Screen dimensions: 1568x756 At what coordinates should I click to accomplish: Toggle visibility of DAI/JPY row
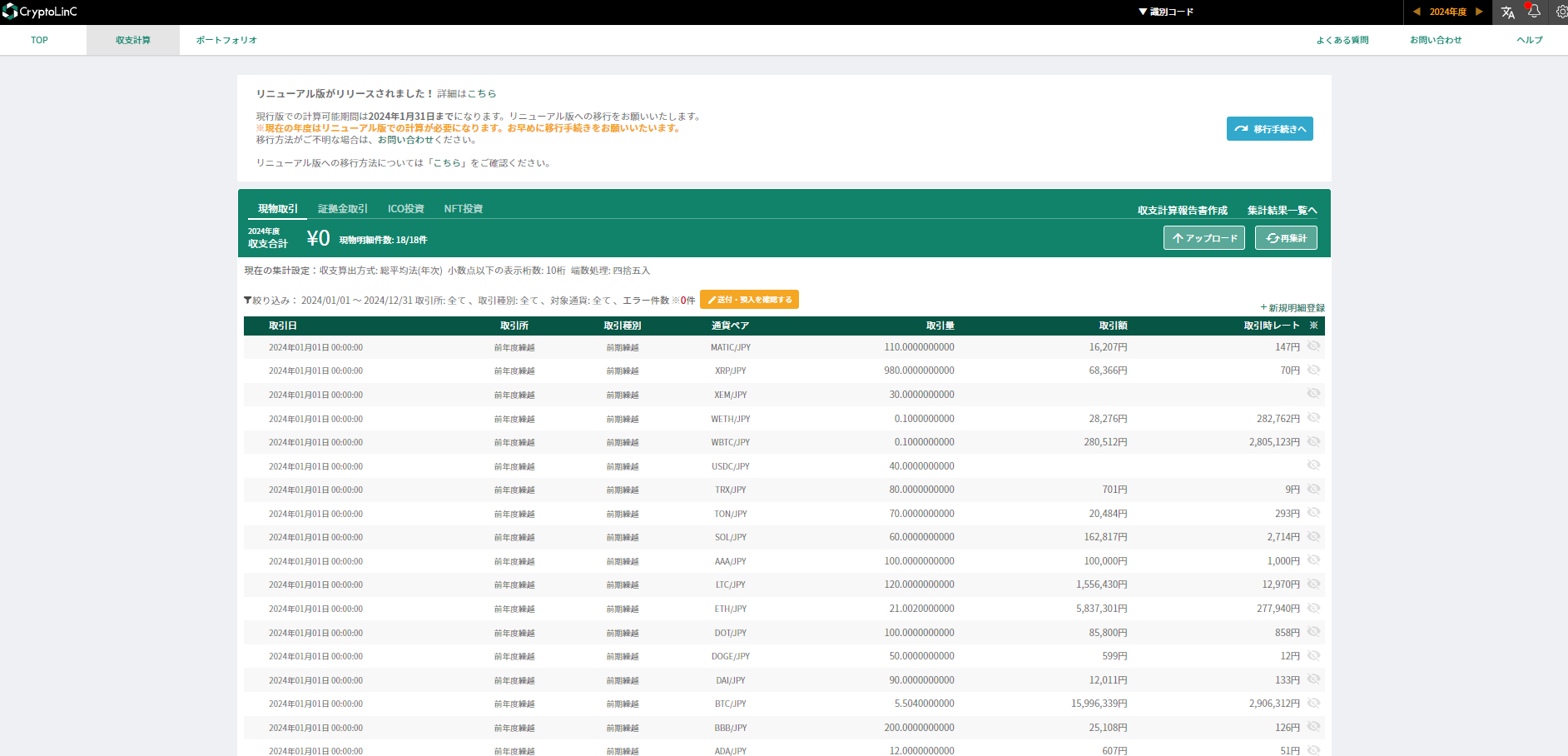click(x=1313, y=679)
